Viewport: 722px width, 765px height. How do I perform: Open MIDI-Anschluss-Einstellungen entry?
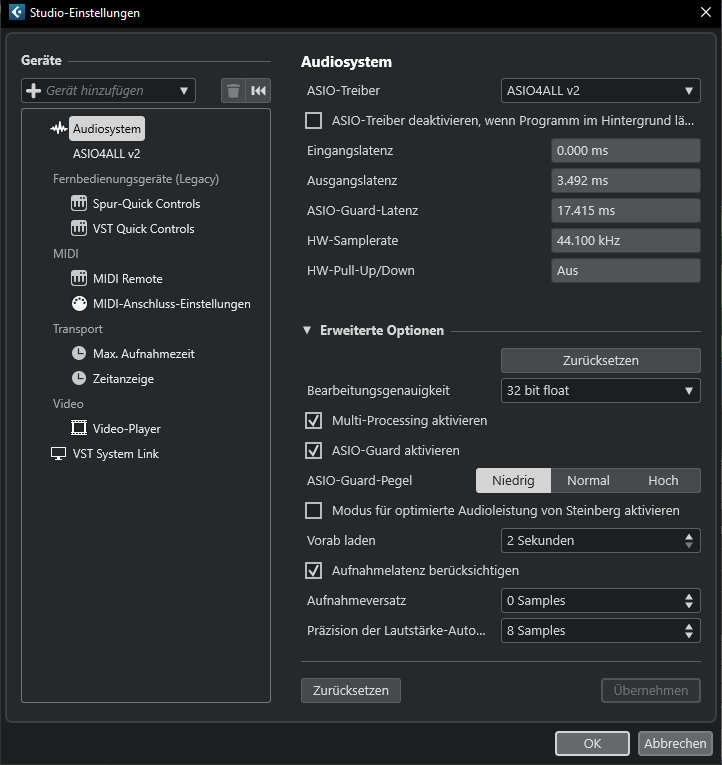[x=171, y=304]
